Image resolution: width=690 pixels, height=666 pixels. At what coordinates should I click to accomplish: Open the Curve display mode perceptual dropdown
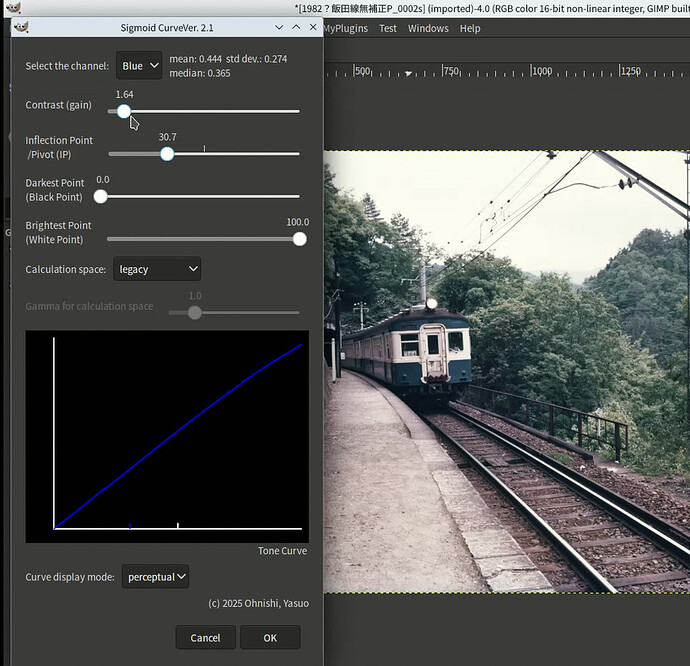(x=155, y=577)
